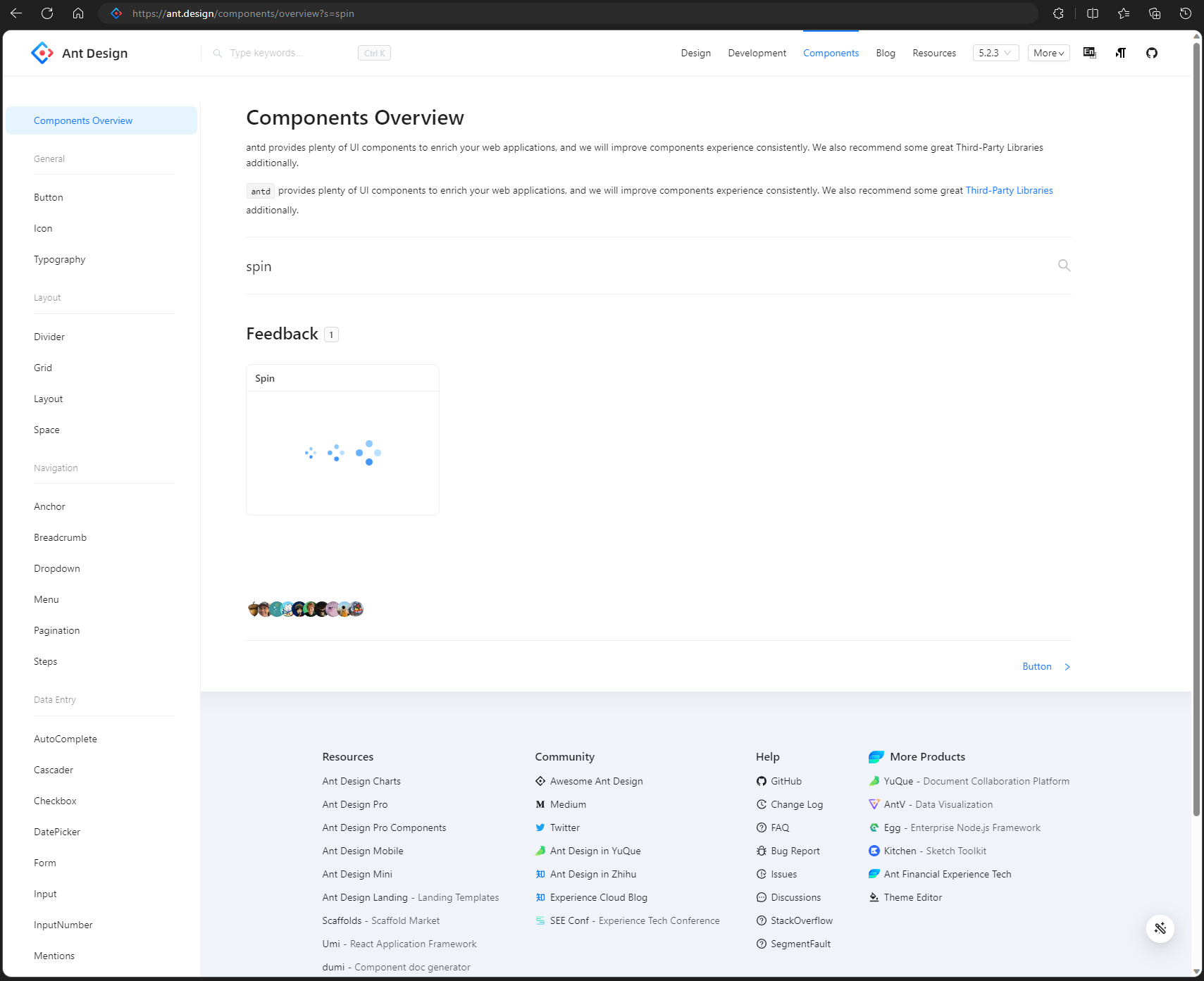Enable keyword search with Ctrl K shortcut badge
Screen dimensions: 1204x981
tap(374, 53)
